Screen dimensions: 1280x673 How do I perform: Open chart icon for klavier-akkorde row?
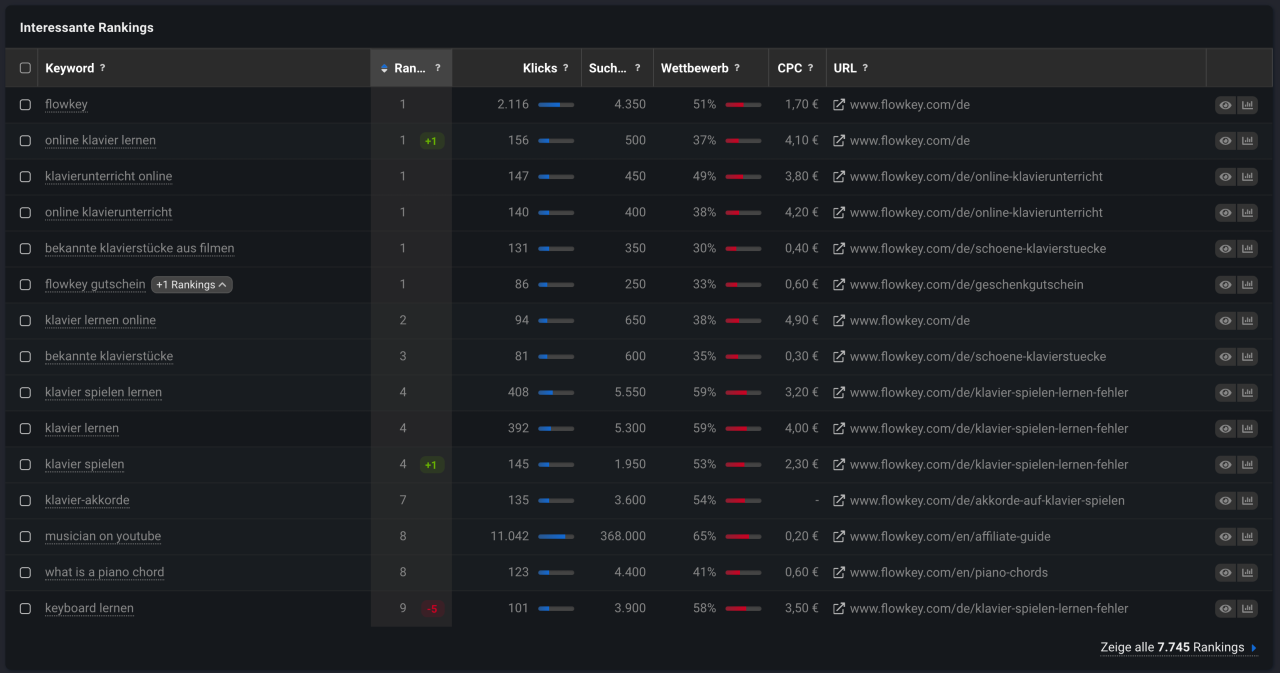(x=1247, y=501)
